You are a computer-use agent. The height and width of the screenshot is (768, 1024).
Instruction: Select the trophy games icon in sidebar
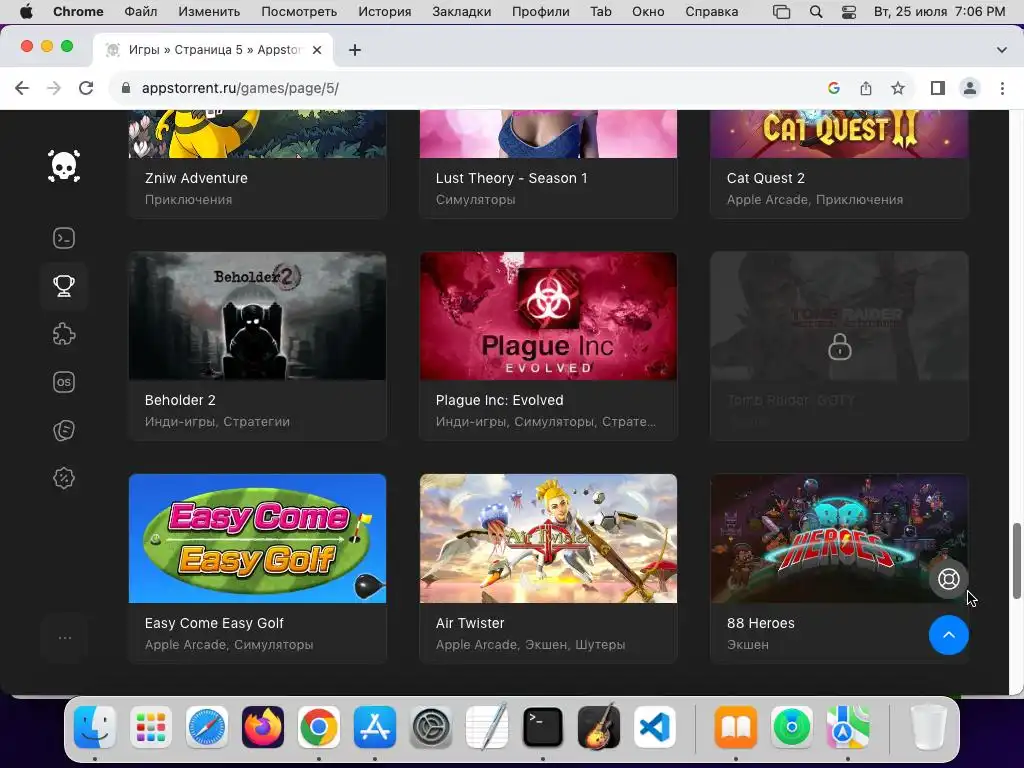64,286
